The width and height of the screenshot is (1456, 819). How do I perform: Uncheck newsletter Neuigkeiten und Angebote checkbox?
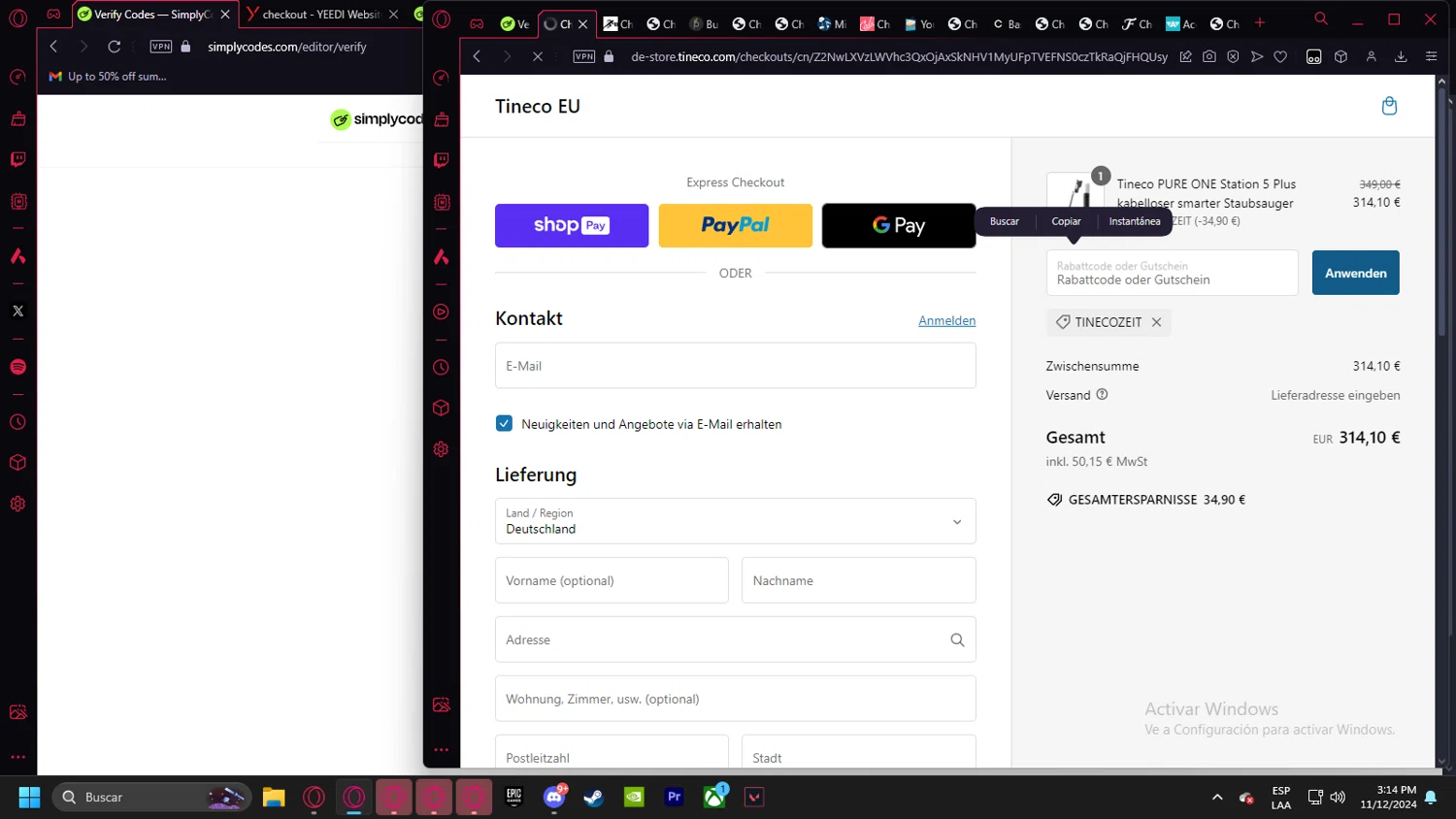504,423
